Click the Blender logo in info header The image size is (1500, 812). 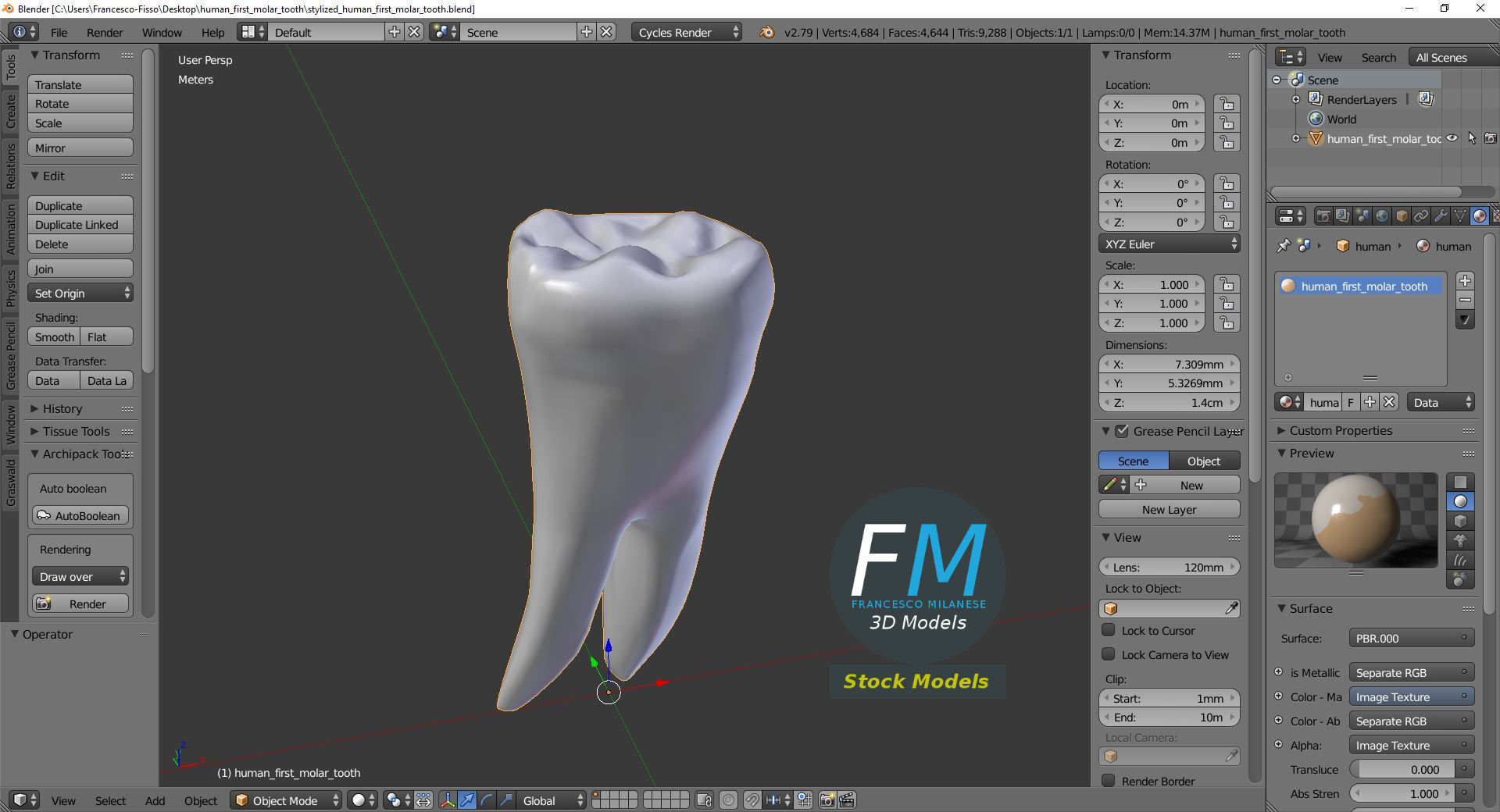(767, 32)
